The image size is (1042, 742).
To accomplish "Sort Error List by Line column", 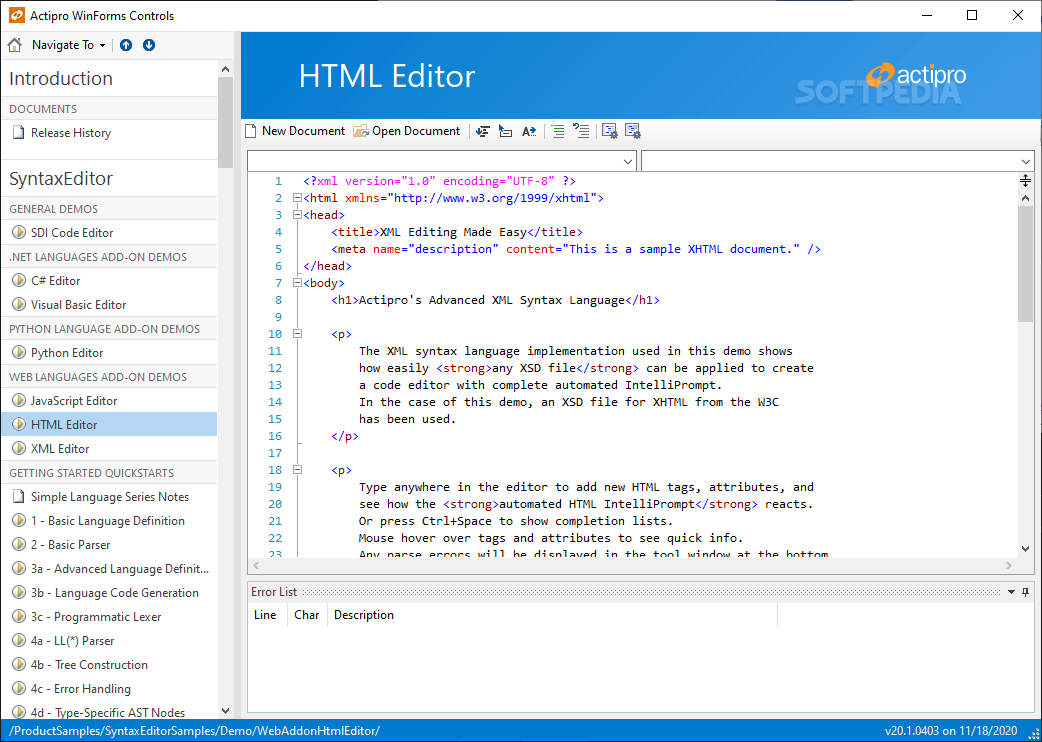I will [268, 615].
